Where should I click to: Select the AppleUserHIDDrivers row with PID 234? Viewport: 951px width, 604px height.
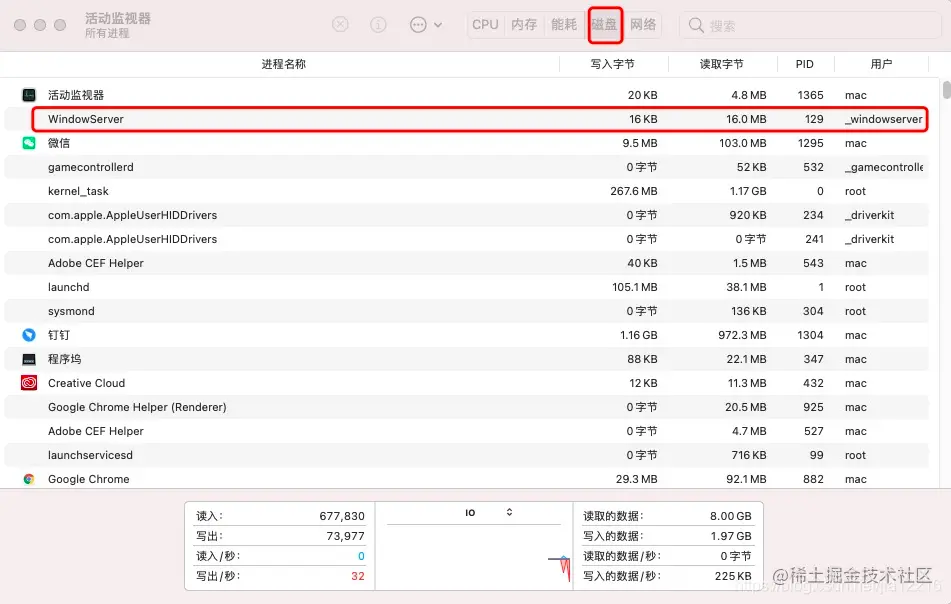pyautogui.click(x=466, y=215)
